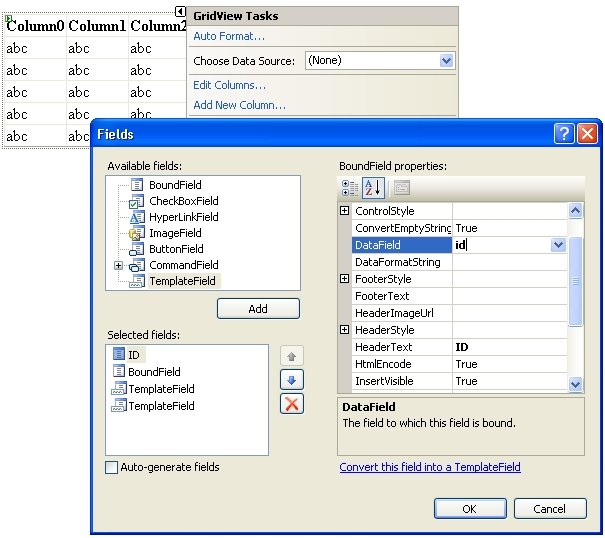
Task: Expand the HeaderStyle property
Action: [345, 330]
